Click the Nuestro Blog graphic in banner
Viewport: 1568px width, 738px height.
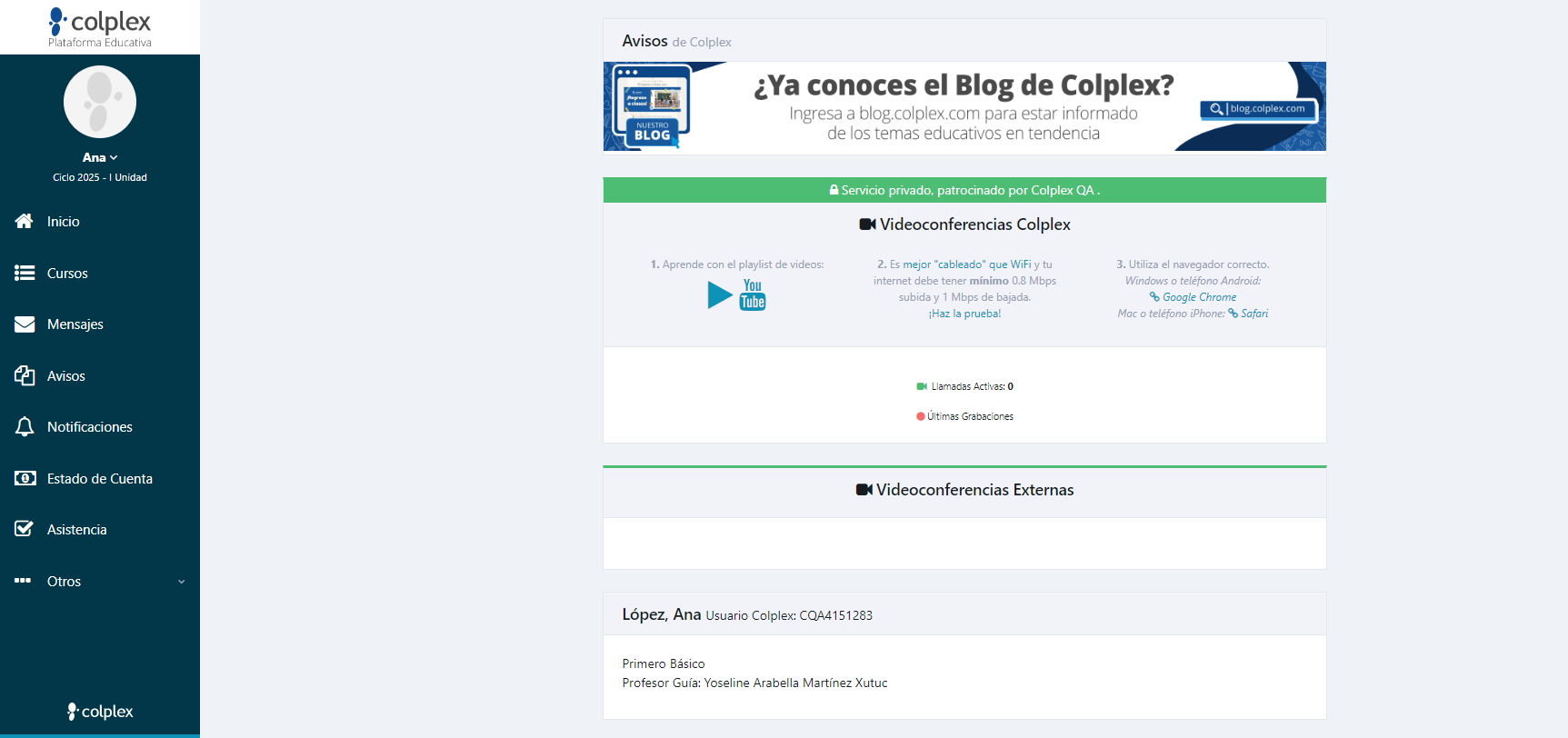tap(652, 106)
